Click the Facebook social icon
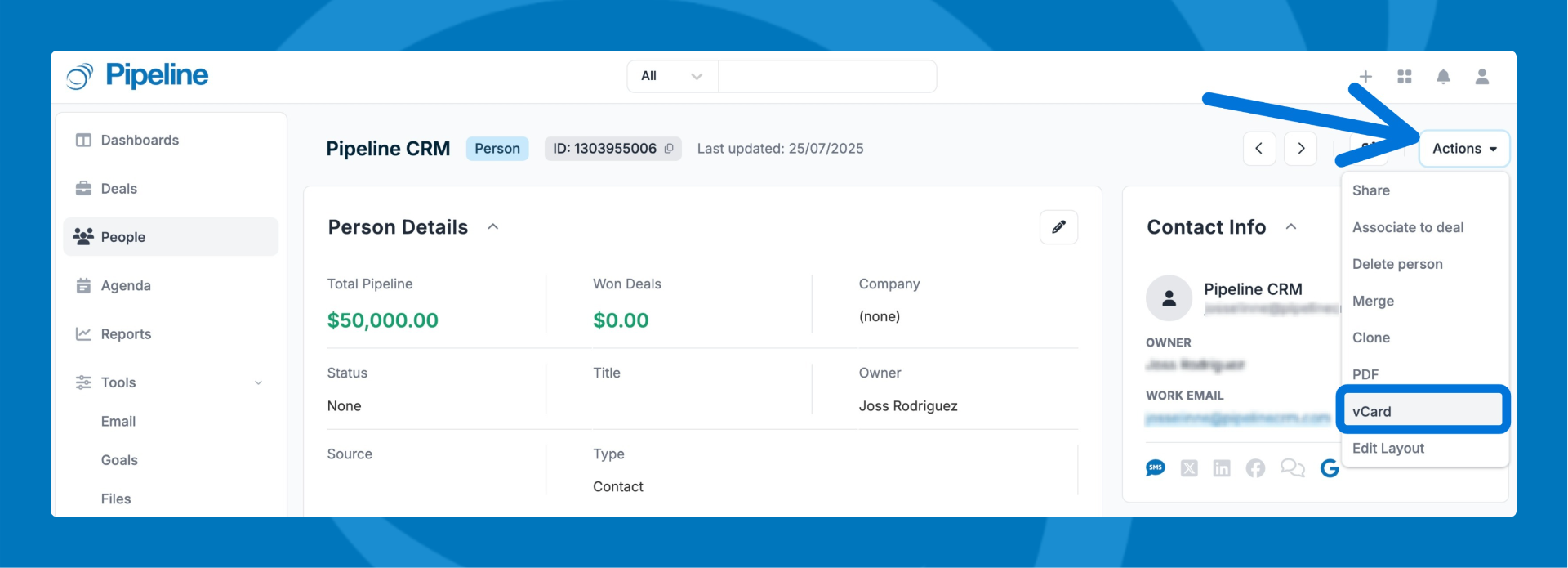The height and width of the screenshot is (568, 1568). click(1255, 468)
